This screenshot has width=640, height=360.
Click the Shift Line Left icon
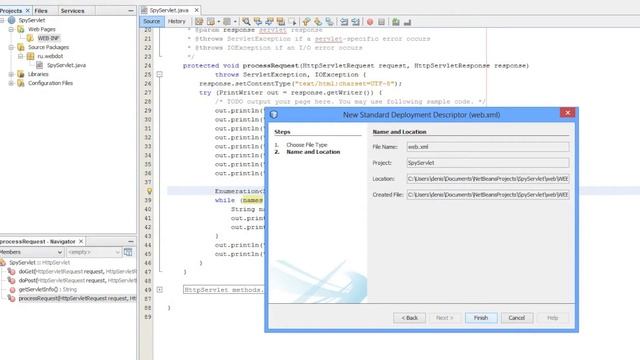pos(344,22)
